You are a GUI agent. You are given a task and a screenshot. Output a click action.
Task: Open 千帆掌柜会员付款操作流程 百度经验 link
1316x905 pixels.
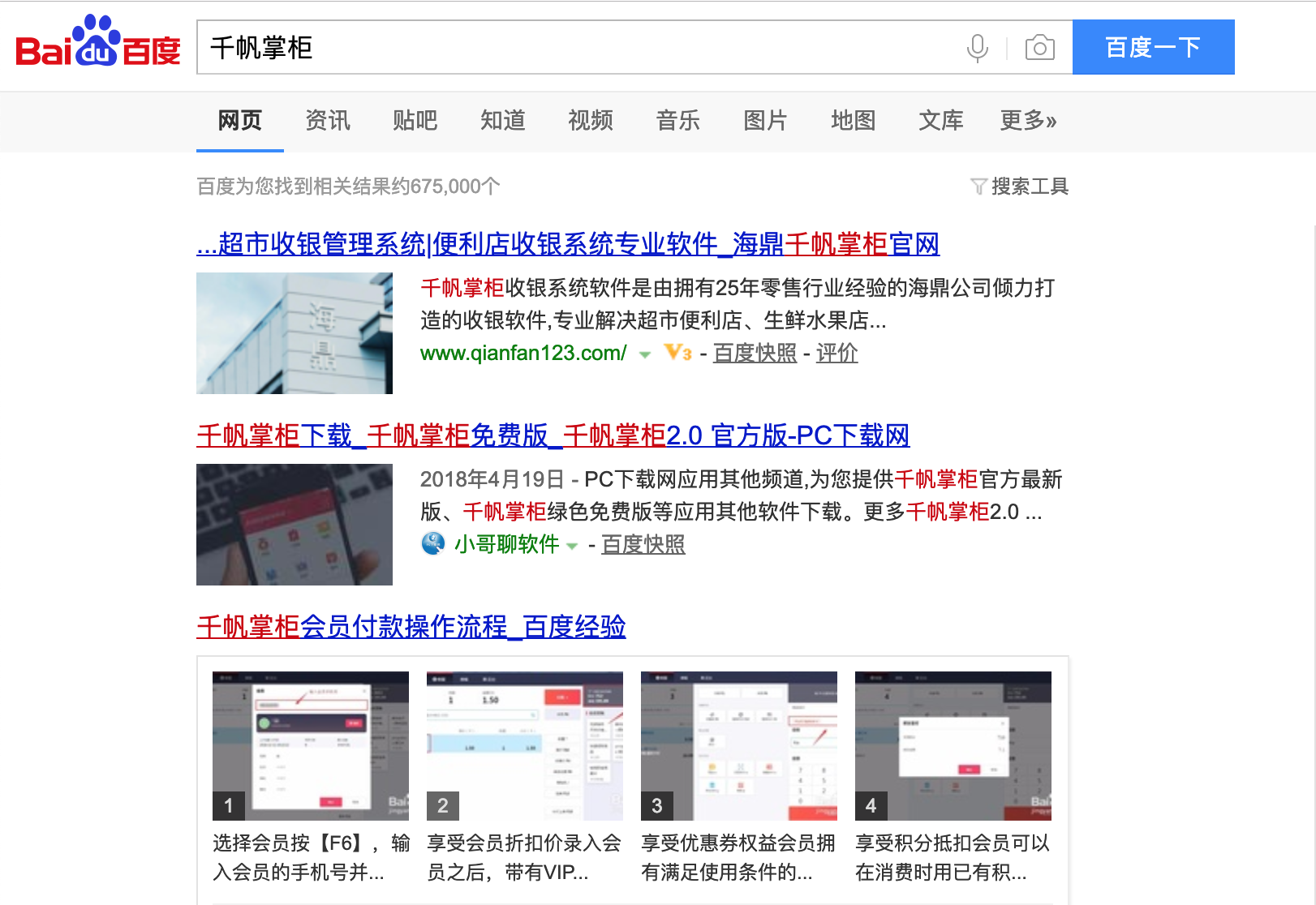coord(411,627)
